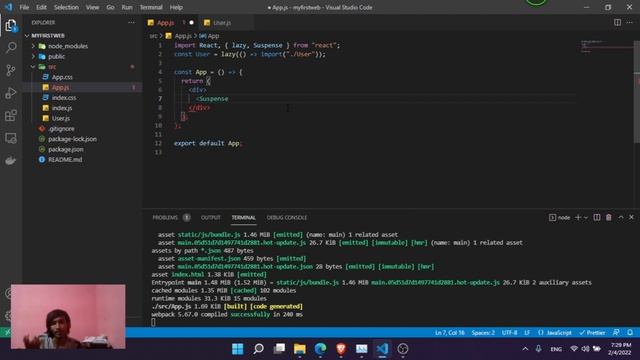This screenshot has height=360, width=640.
Task: Split the editor to the right
Action: pyautogui.click(x=618, y=22)
